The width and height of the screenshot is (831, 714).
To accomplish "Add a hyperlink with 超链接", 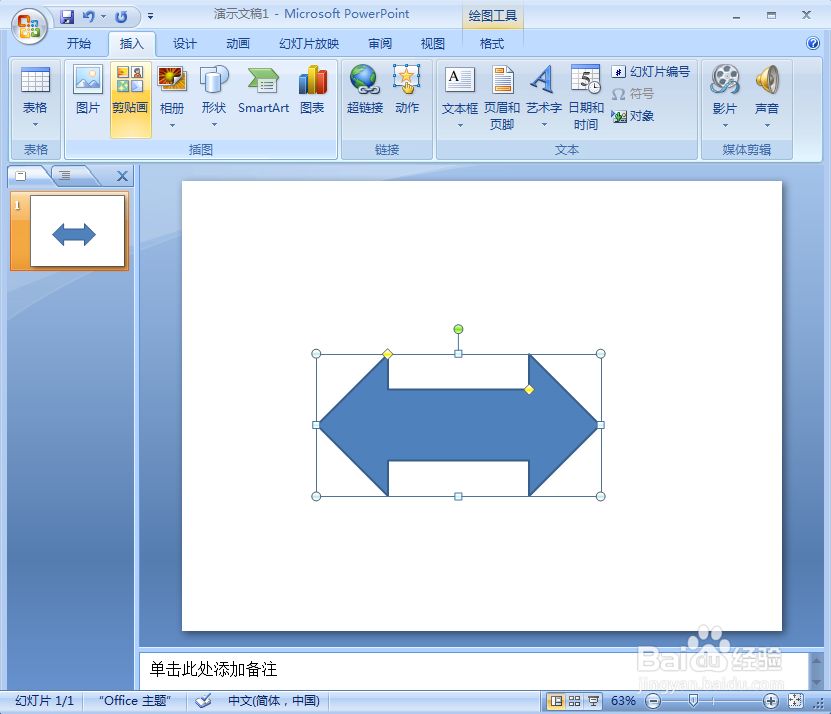I will [x=365, y=99].
